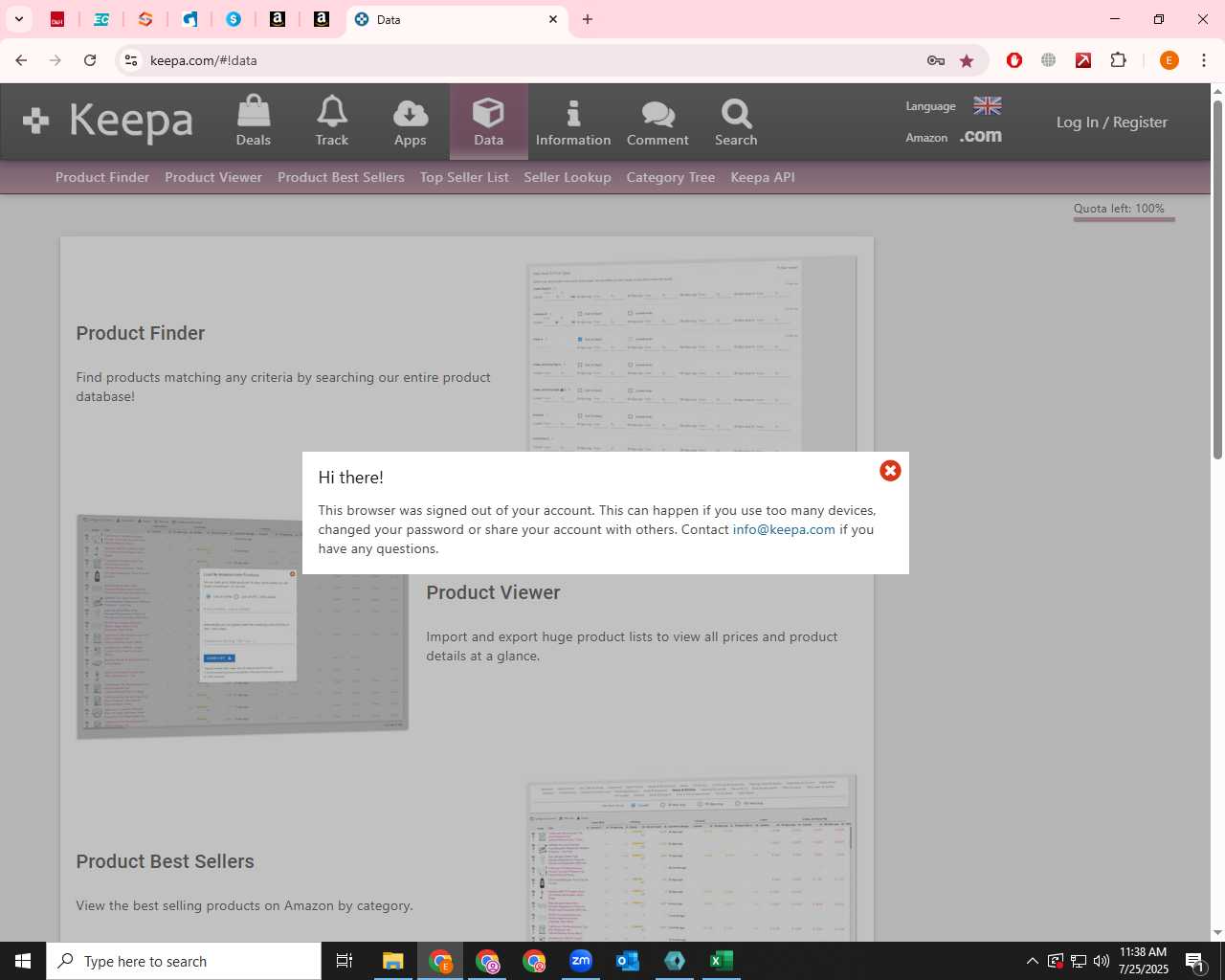Open Top Seller List submenu item
This screenshot has width=1225, height=980.
(464, 177)
